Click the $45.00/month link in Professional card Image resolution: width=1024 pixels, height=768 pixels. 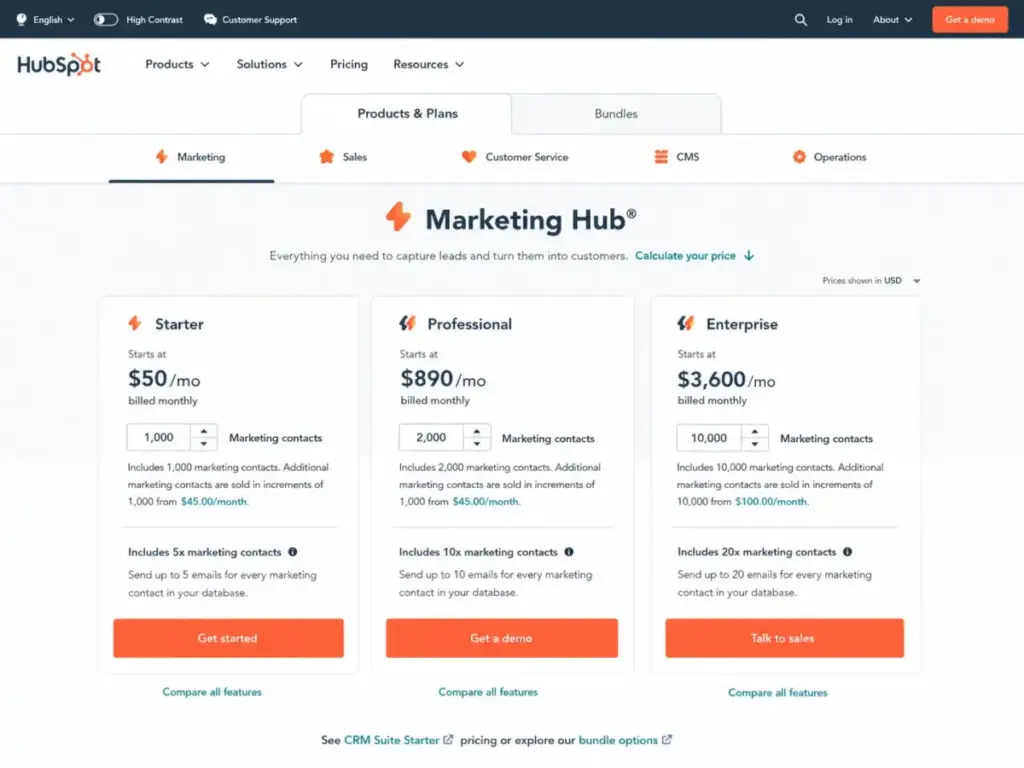coord(486,502)
